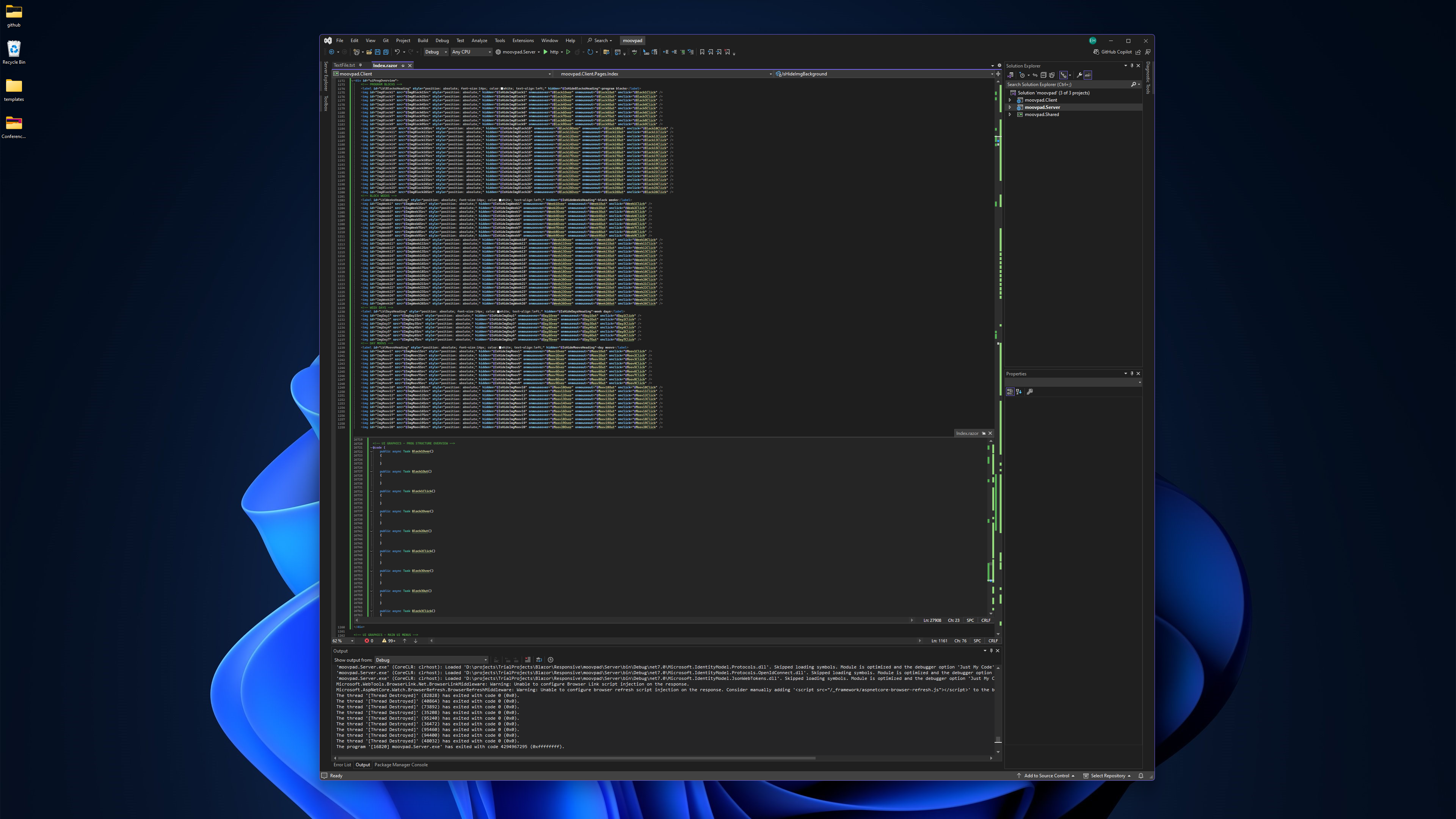Open the github folder on desktop

14,16
